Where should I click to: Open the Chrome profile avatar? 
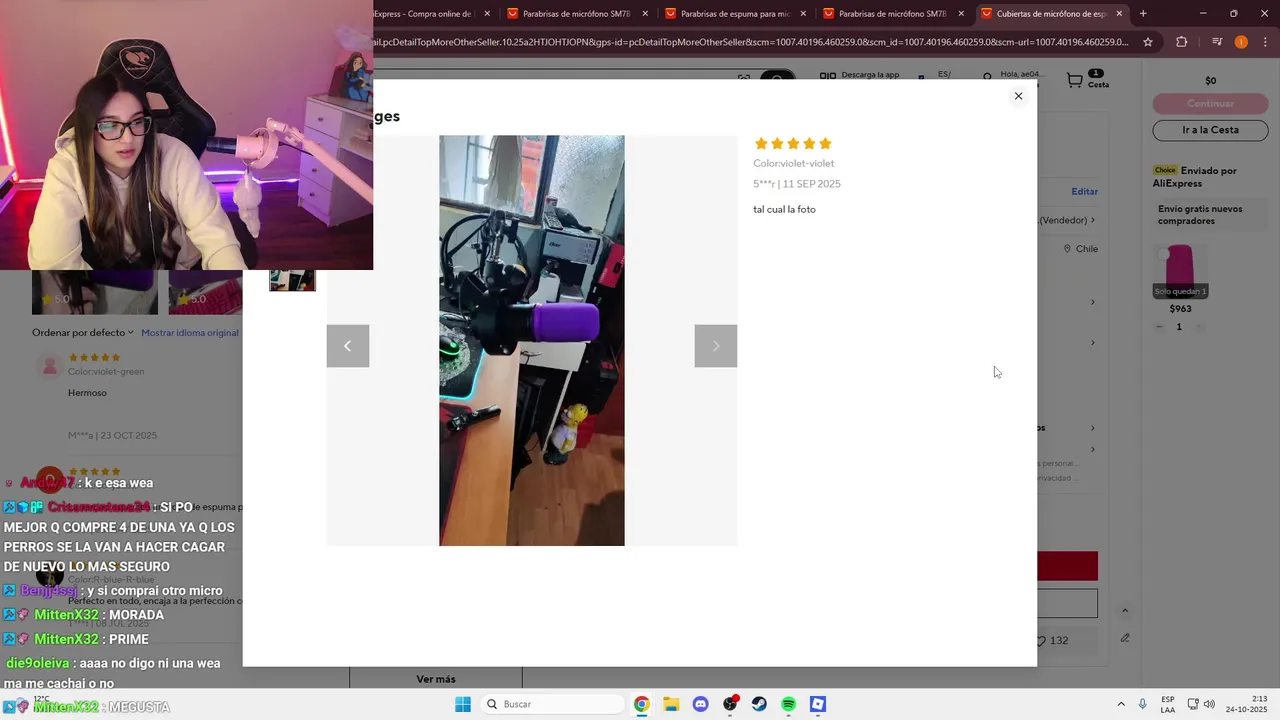click(x=1241, y=42)
